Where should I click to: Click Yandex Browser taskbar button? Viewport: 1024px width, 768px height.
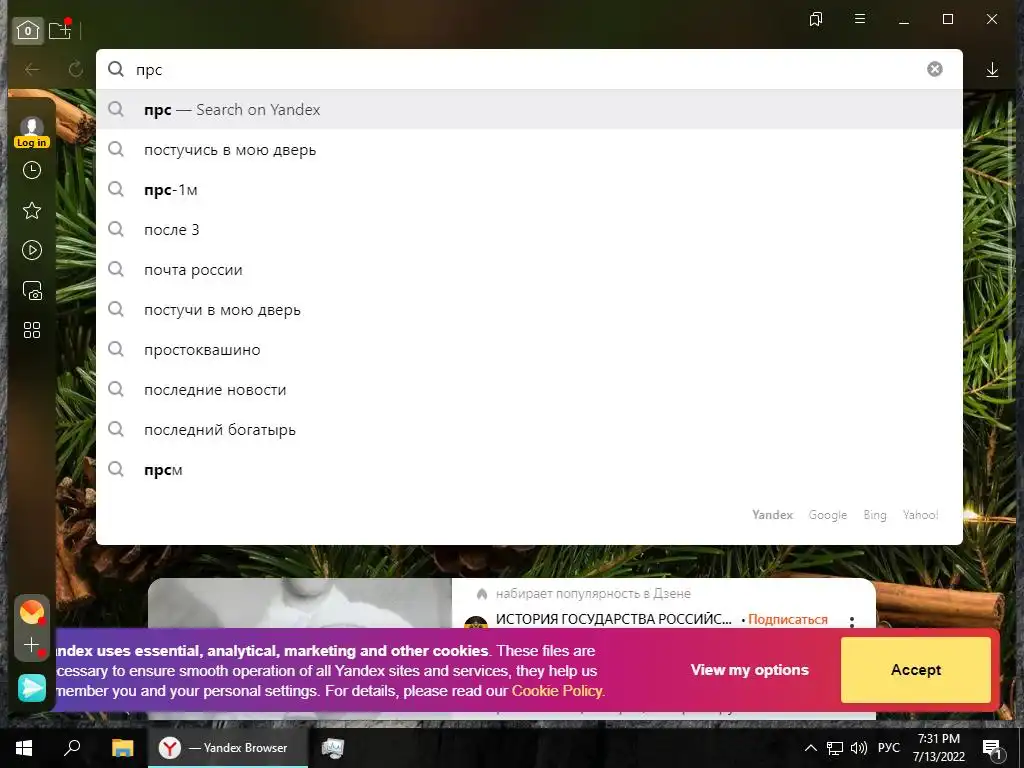pos(228,748)
